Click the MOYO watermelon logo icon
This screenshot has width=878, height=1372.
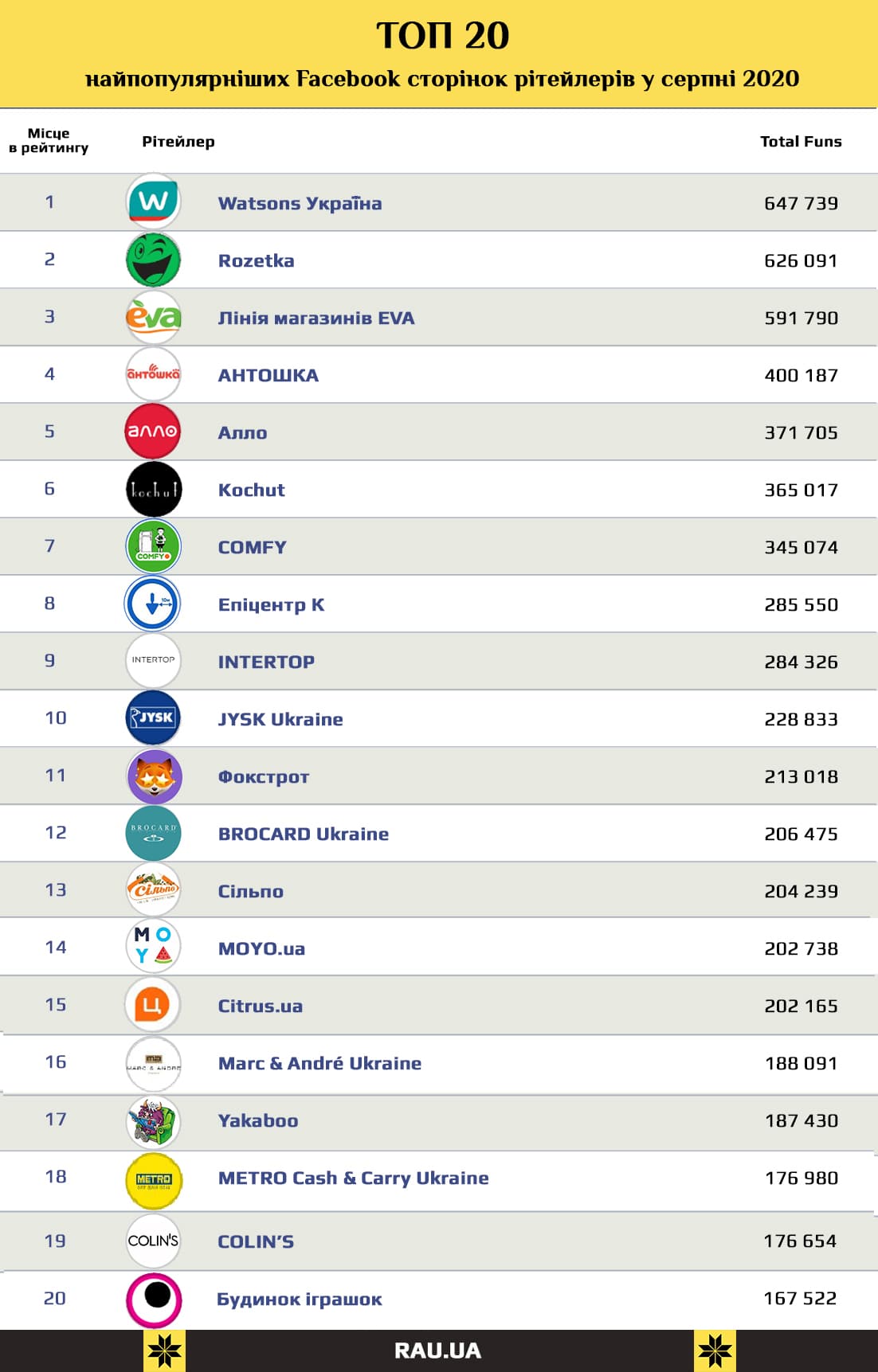click(x=153, y=945)
